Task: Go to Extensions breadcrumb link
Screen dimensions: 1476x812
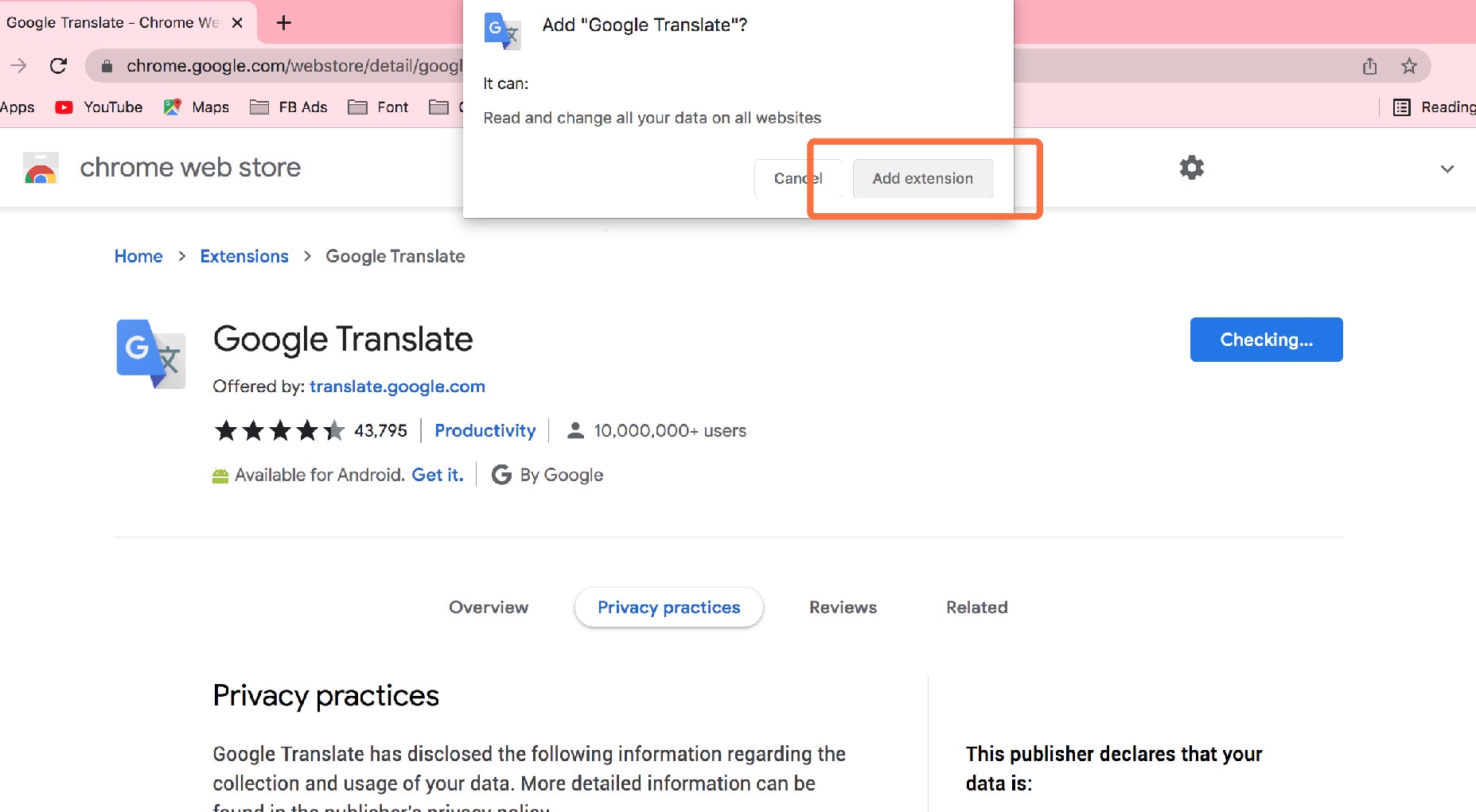Action: point(244,256)
